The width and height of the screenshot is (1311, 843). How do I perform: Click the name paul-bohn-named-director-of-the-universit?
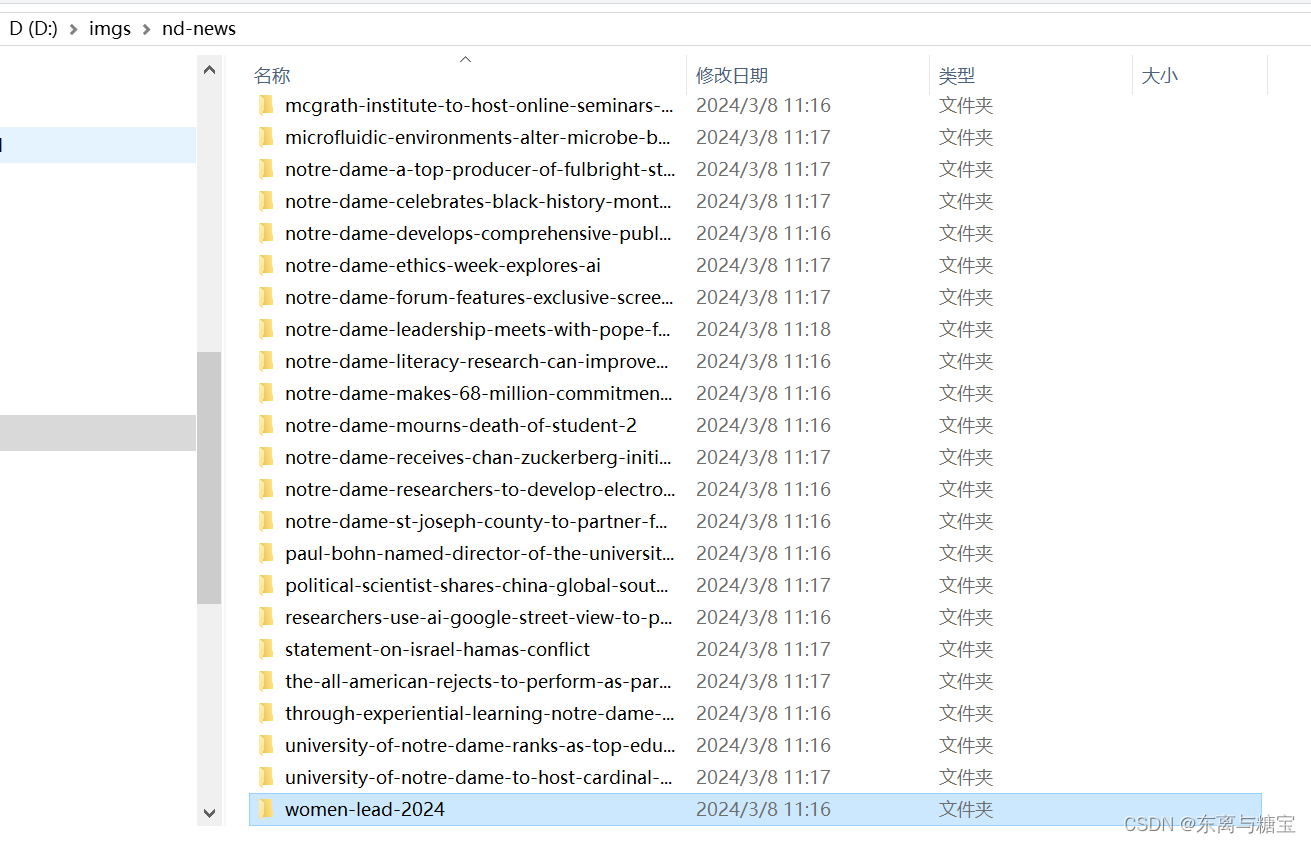[480, 553]
